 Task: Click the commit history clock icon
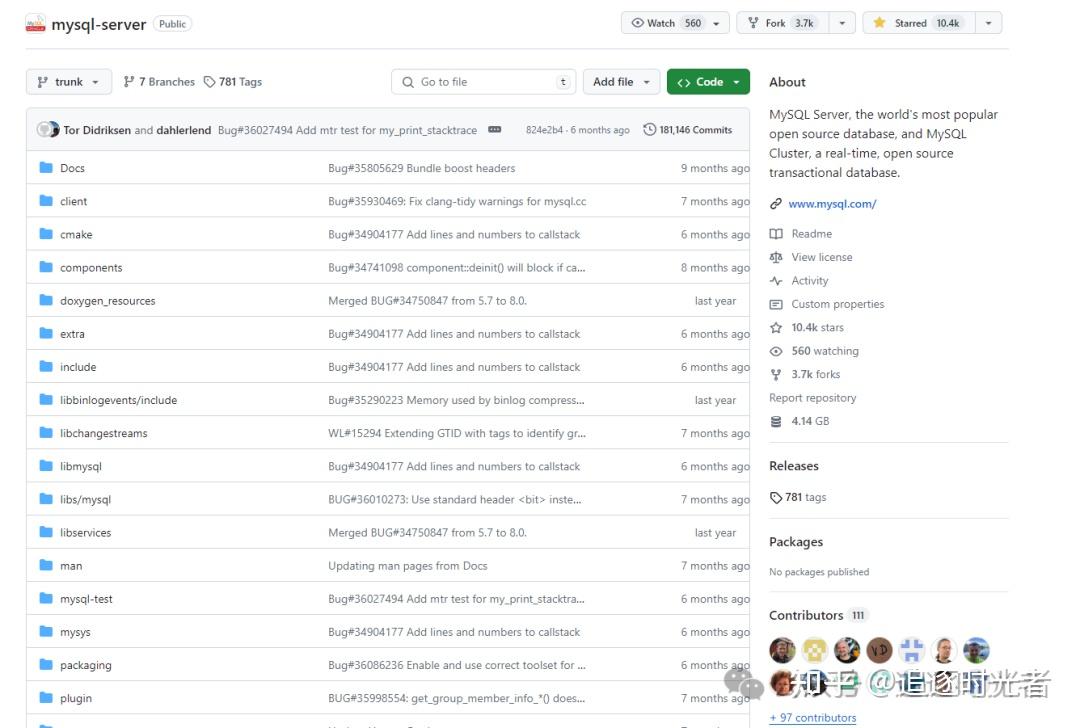click(649, 129)
